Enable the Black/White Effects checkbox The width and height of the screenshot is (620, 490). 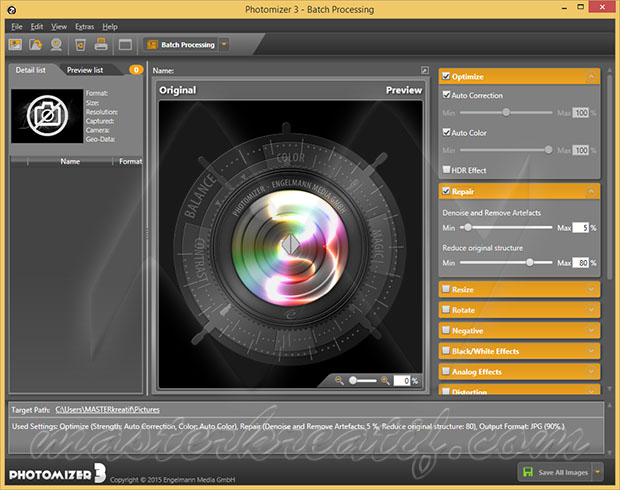[x=446, y=351]
